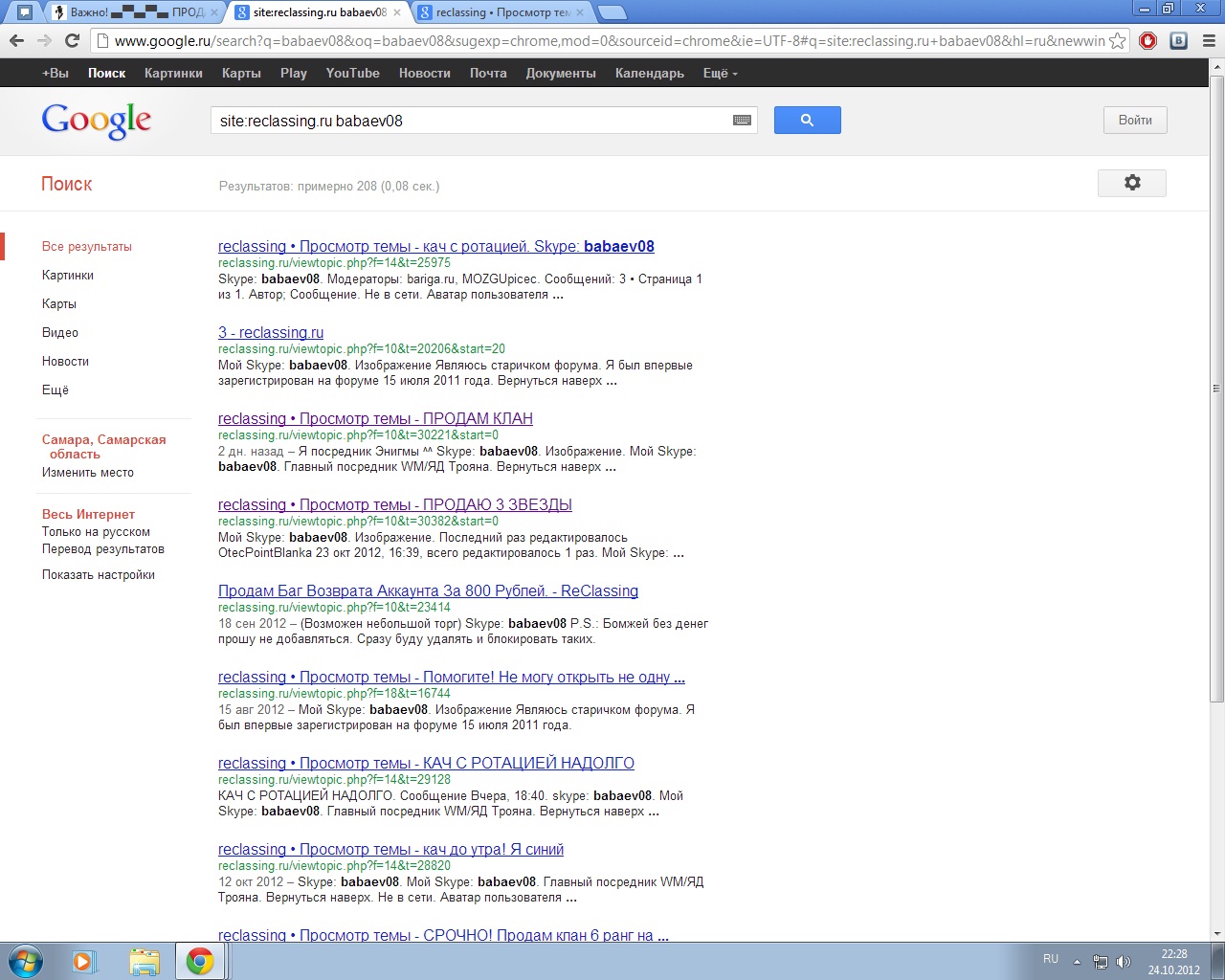The width and height of the screenshot is (1225, 980).
Task: Open the Chrome wrench menu icon
Action: tap(1209, 40)
